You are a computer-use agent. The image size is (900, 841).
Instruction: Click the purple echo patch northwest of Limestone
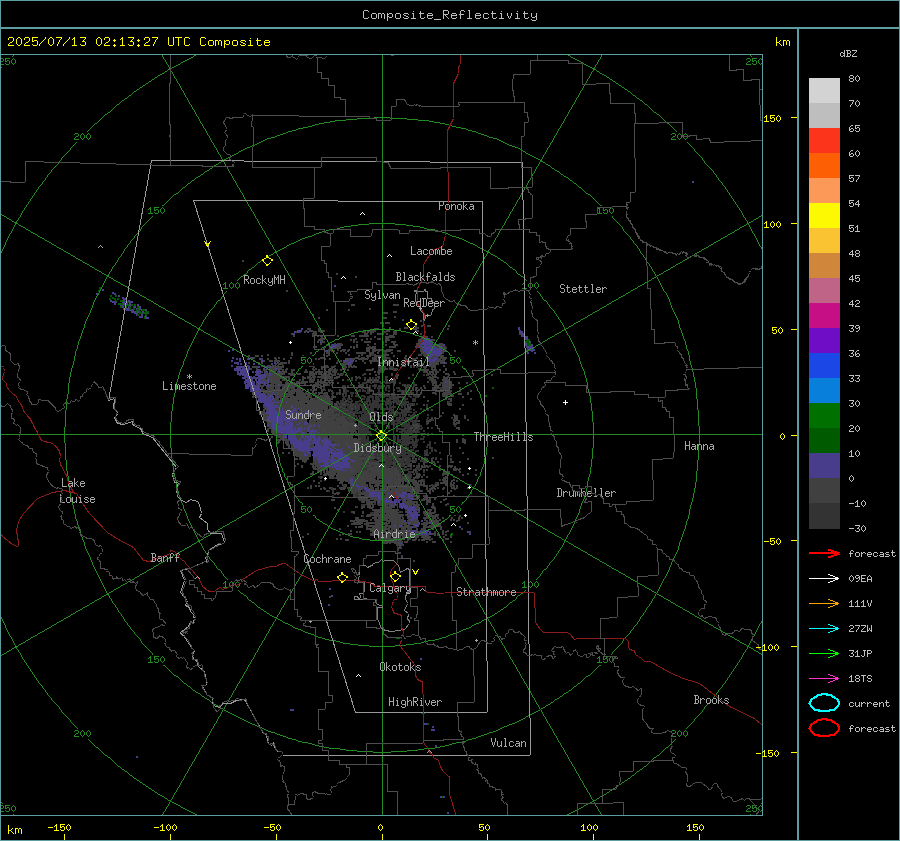click(129, 305)
